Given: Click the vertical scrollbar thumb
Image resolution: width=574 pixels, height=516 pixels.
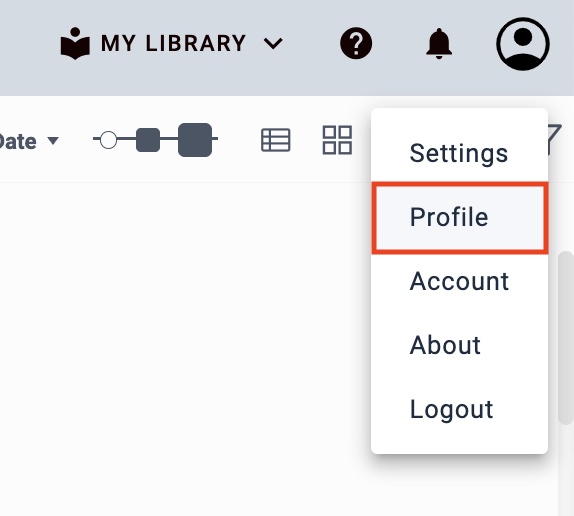Looking at the screenshot, I should point(566,338).
